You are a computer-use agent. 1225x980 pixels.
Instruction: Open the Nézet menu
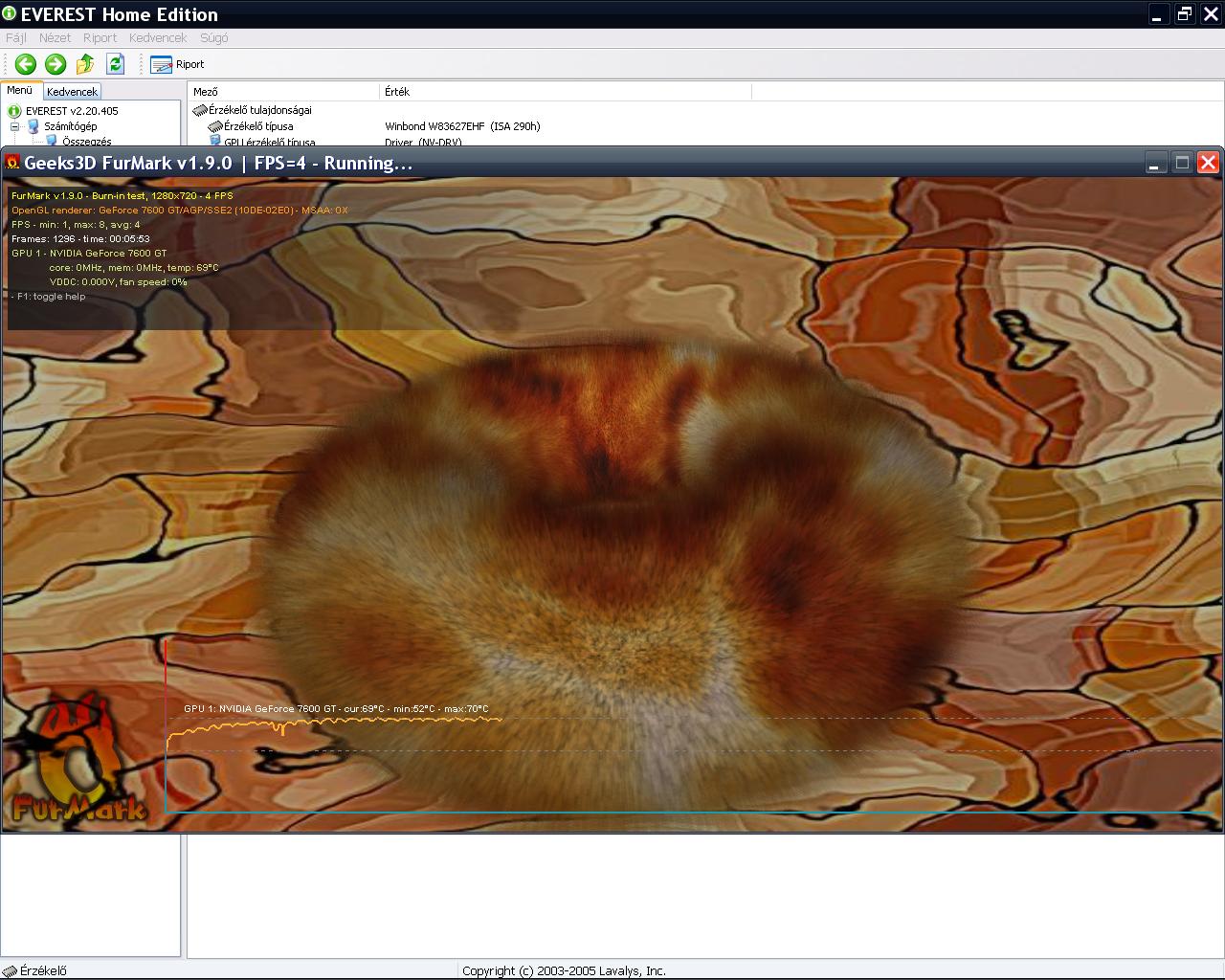(55, 38)
